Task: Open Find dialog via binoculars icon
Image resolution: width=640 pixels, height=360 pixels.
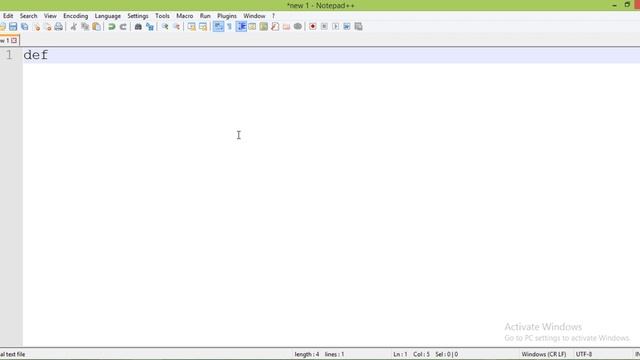Action: [x=138, y=27]
